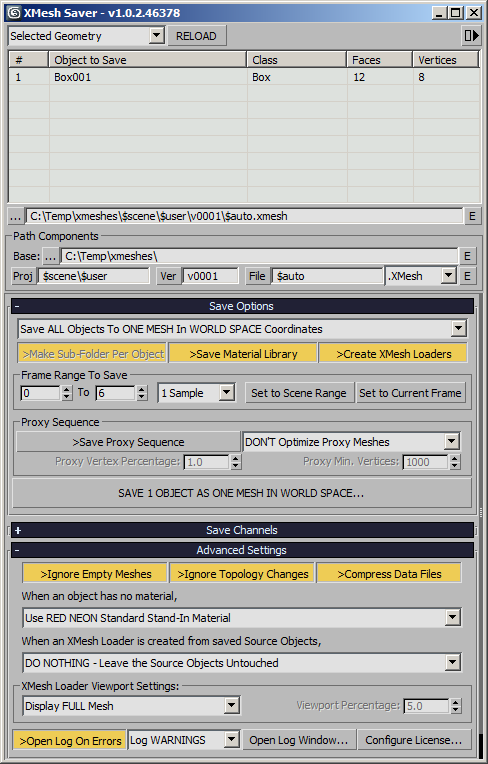
Task: Open DON'T Optimize Proxy Meshes dropdown
Action: click(x=351, y=442)
